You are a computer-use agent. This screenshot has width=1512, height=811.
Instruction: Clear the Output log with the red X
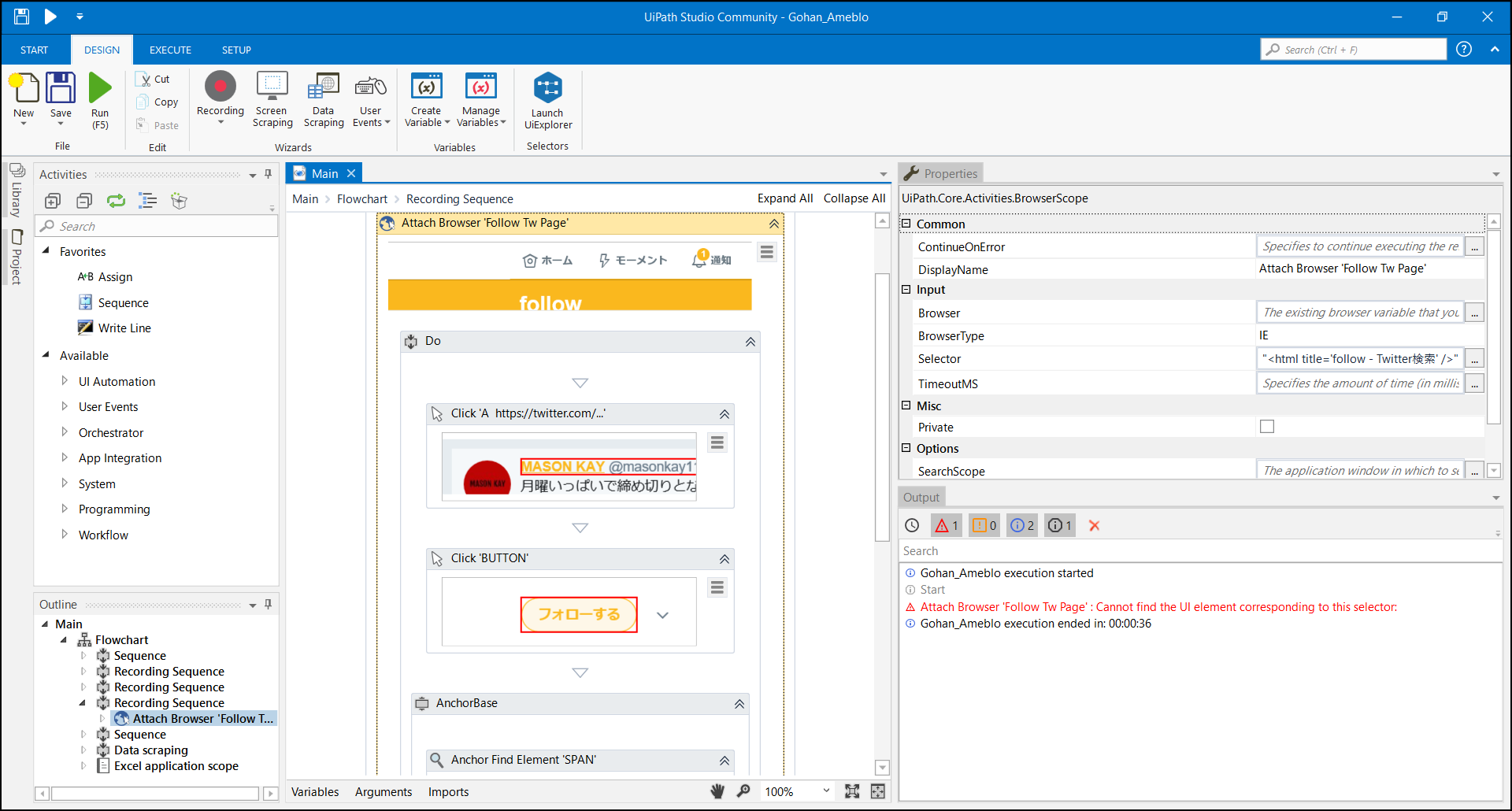(x=1094, y=525)
